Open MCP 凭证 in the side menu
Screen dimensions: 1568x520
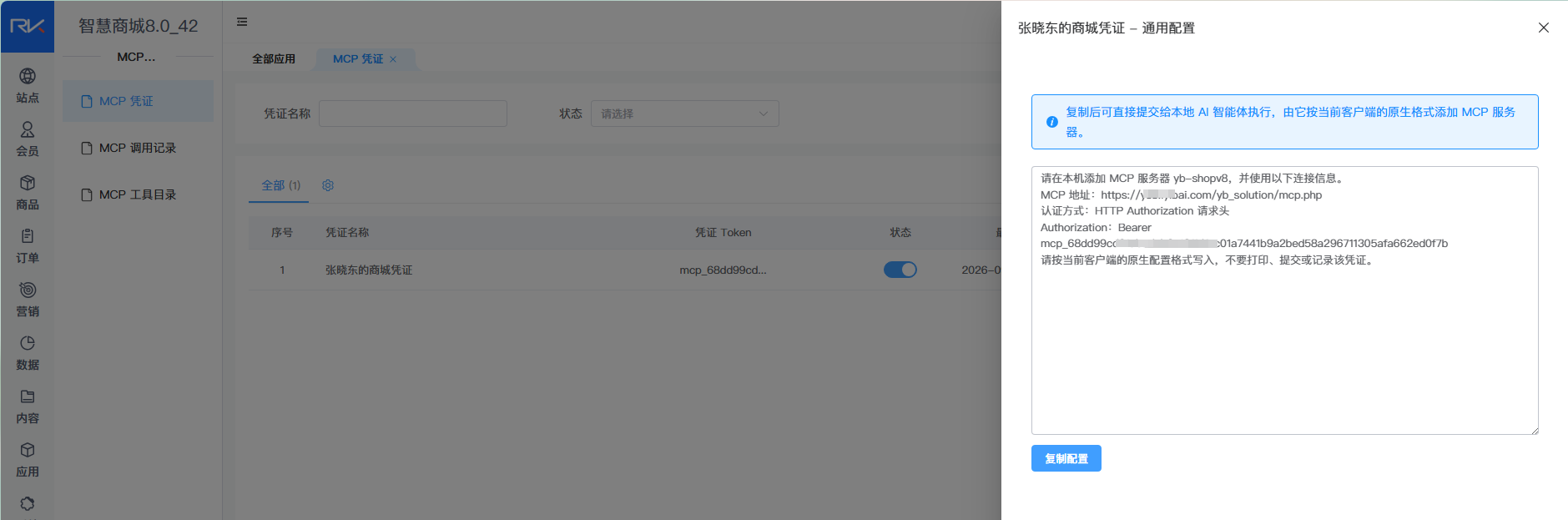138,101
